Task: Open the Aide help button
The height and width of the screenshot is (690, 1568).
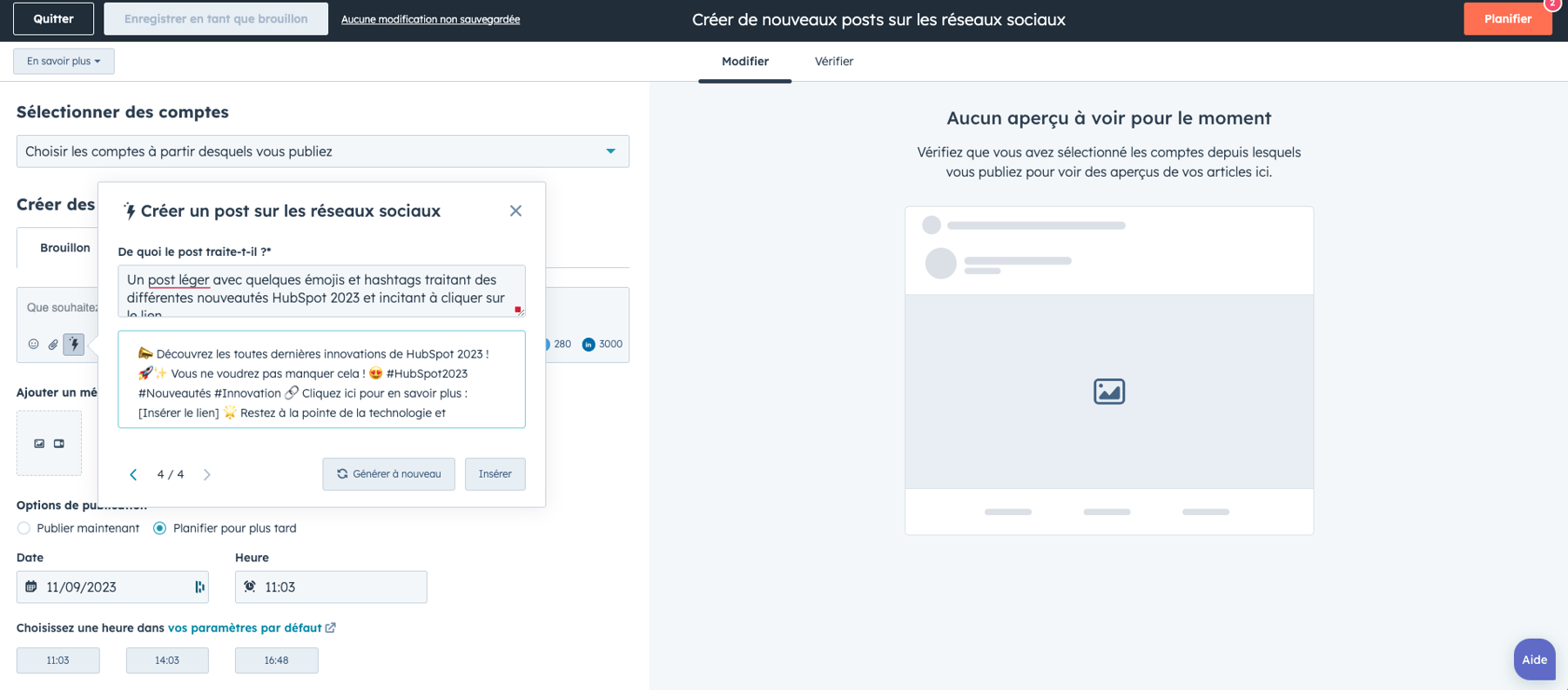Action: click(1534, 660)
